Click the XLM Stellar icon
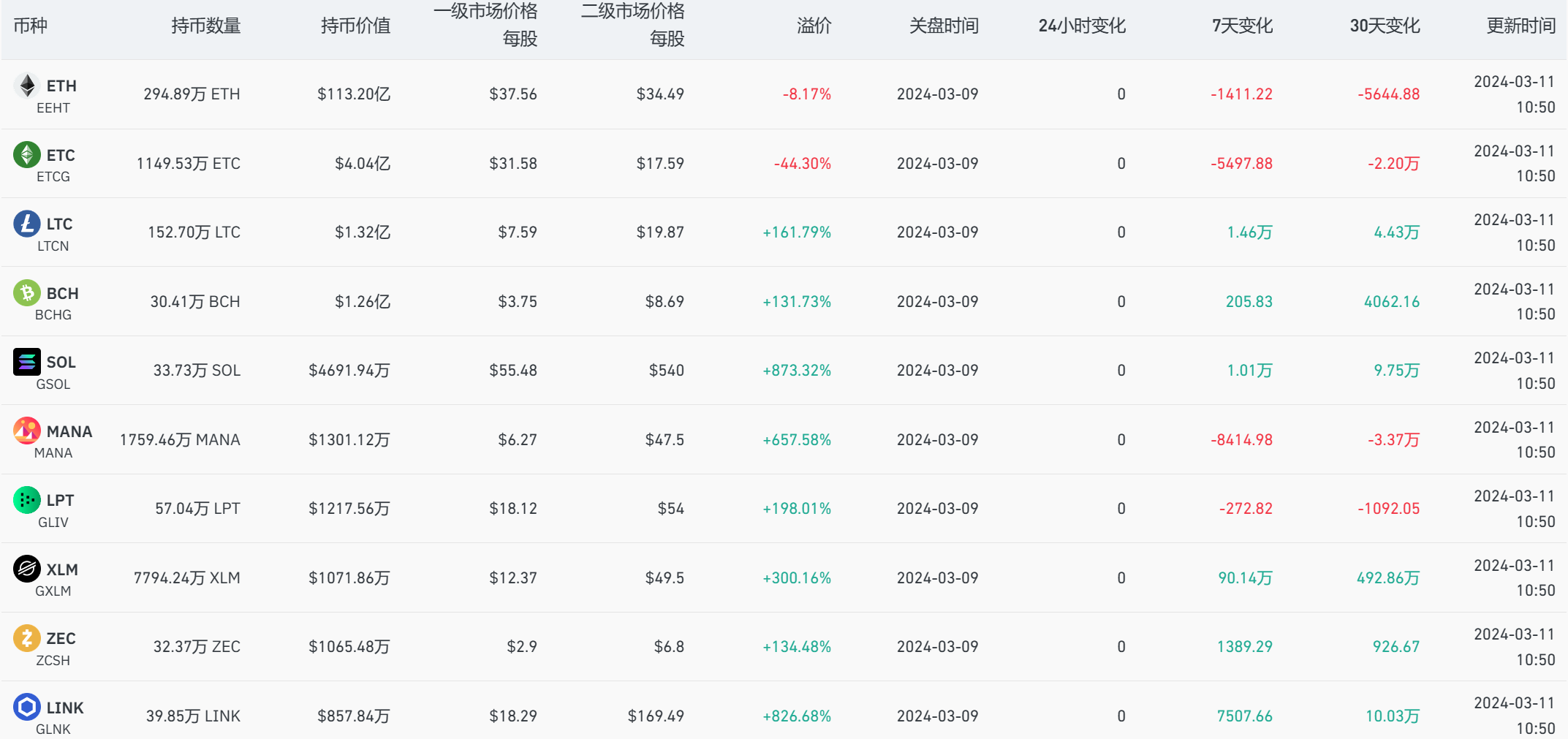1568x739 pixels. tap(26, 569)
